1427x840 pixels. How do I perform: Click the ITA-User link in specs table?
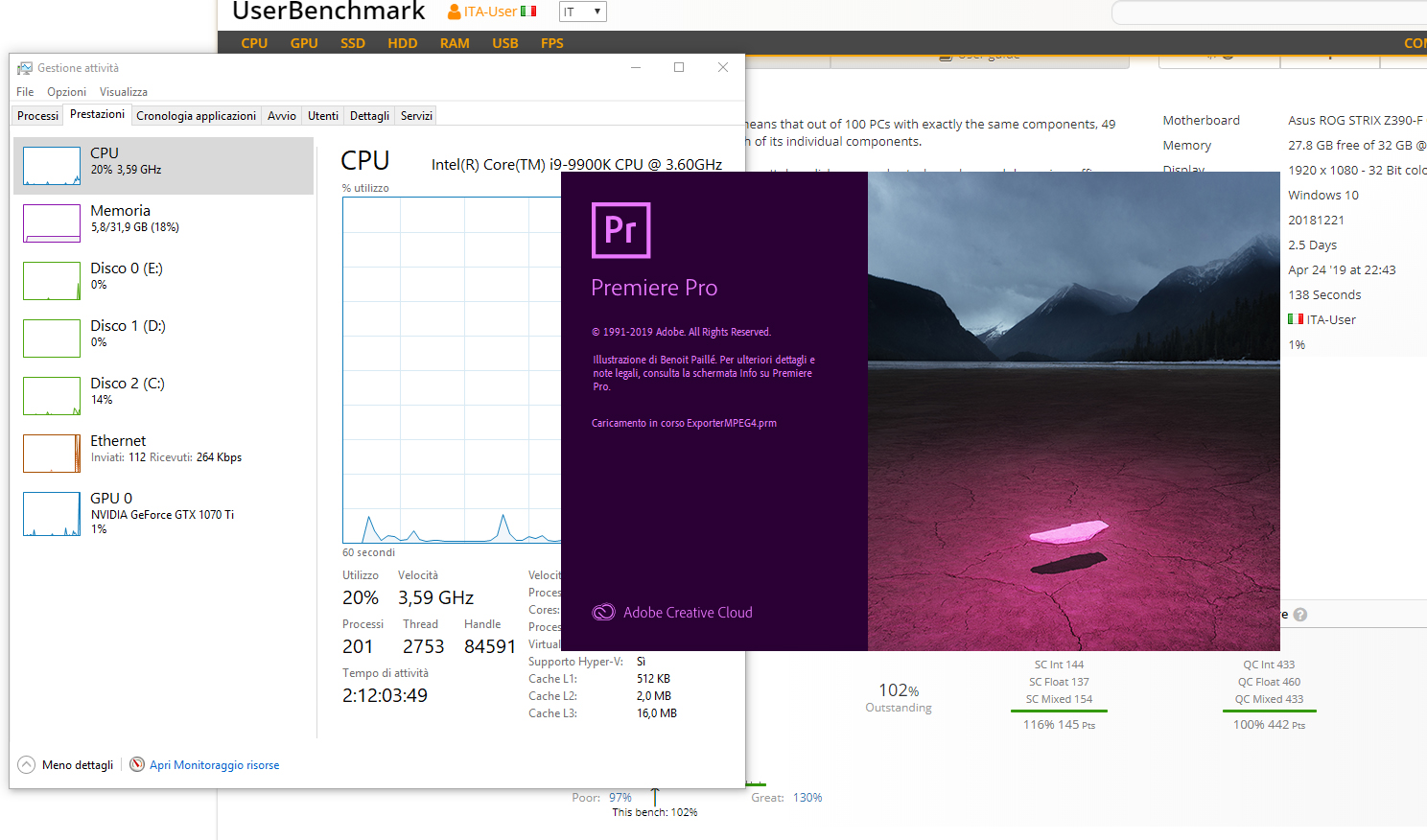click(1331, 319)
